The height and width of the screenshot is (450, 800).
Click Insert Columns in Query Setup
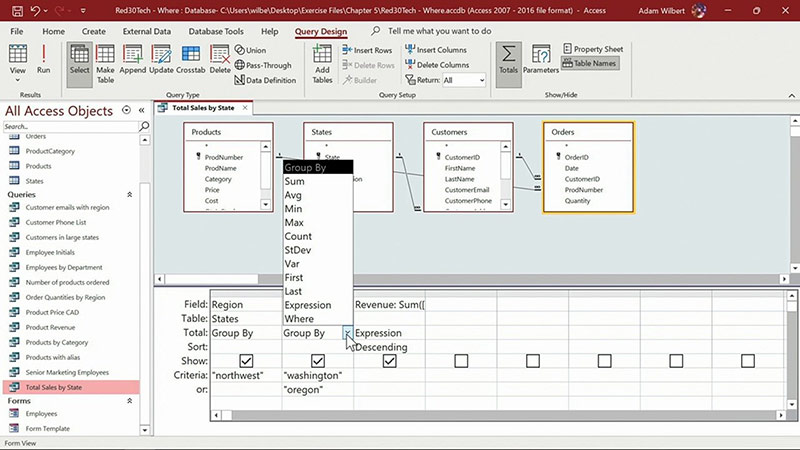pos(436,49)
